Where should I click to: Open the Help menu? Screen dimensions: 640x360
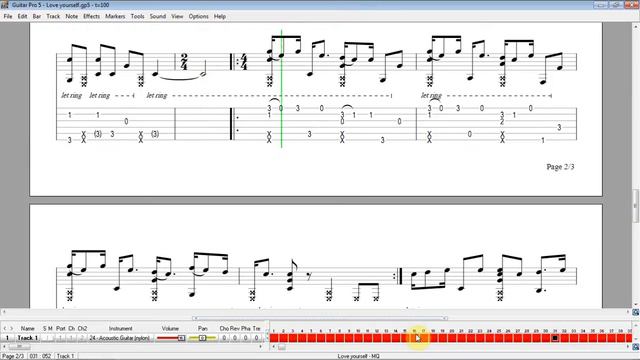pyautogui.click(x=220, y=16)
